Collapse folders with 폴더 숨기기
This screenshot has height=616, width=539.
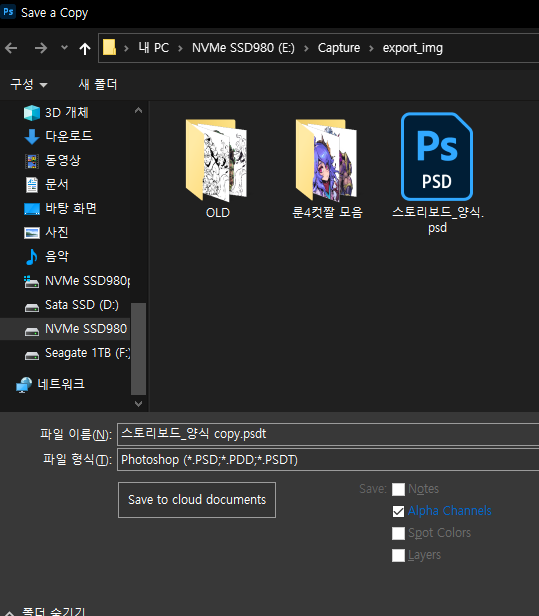coord(45,611)
